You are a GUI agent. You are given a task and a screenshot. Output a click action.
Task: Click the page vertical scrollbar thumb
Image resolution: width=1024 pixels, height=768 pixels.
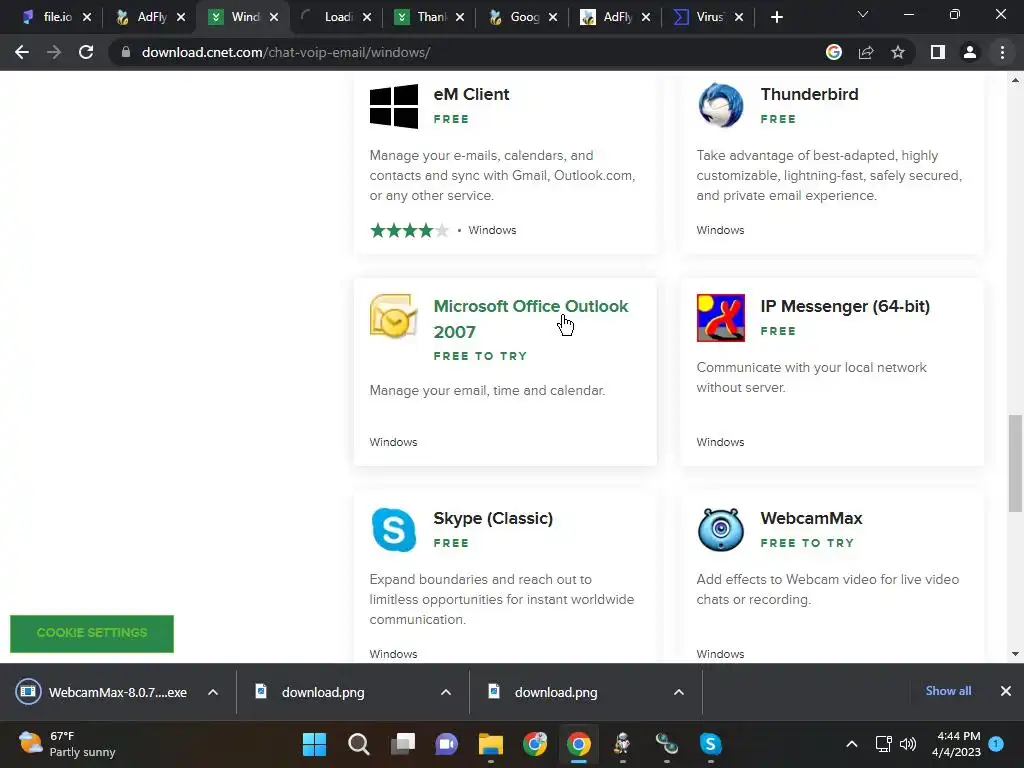point(1015,463)
